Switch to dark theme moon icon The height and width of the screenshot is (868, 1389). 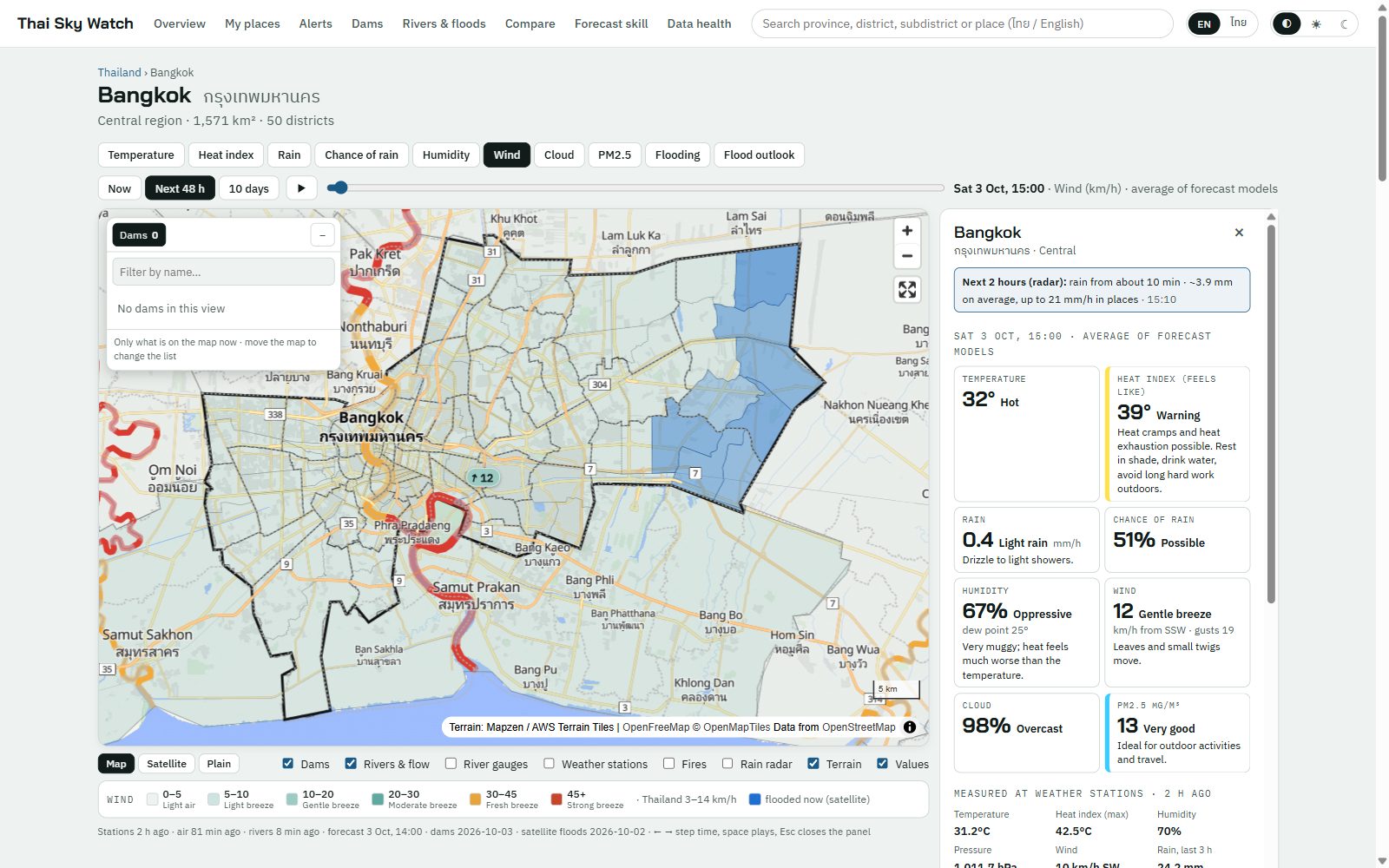[1345, 23]
